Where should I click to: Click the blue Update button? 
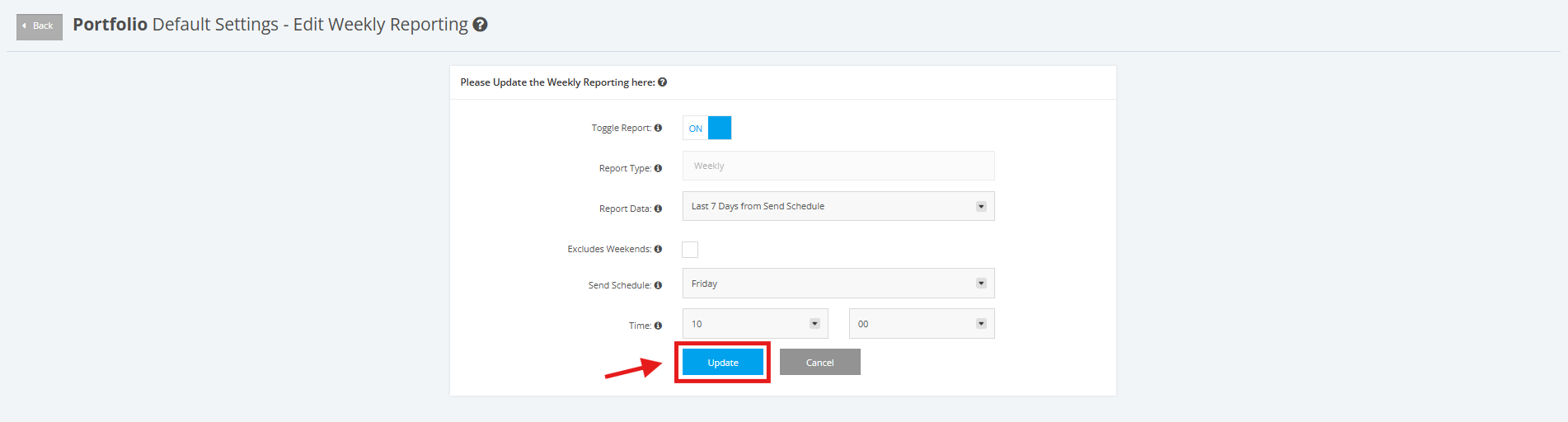(x=723, y=362)
